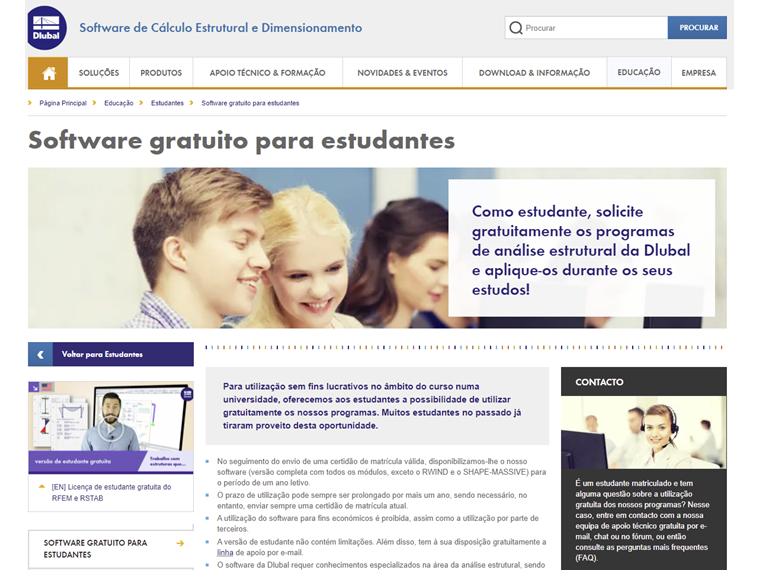This screenshot has height=570, width=760.
Task: Go to home page via house icon
Action: coord(48,73)
